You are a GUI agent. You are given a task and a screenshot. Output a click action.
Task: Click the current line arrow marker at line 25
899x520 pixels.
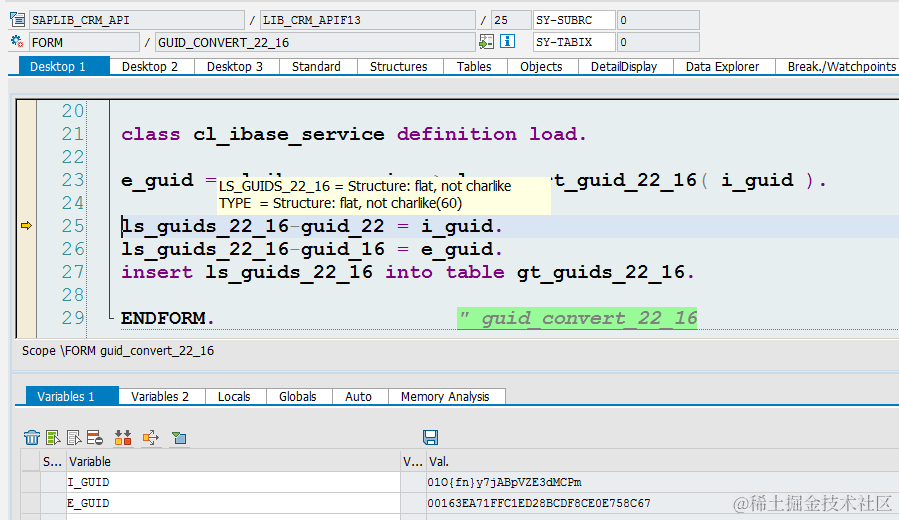pos(26,226)
